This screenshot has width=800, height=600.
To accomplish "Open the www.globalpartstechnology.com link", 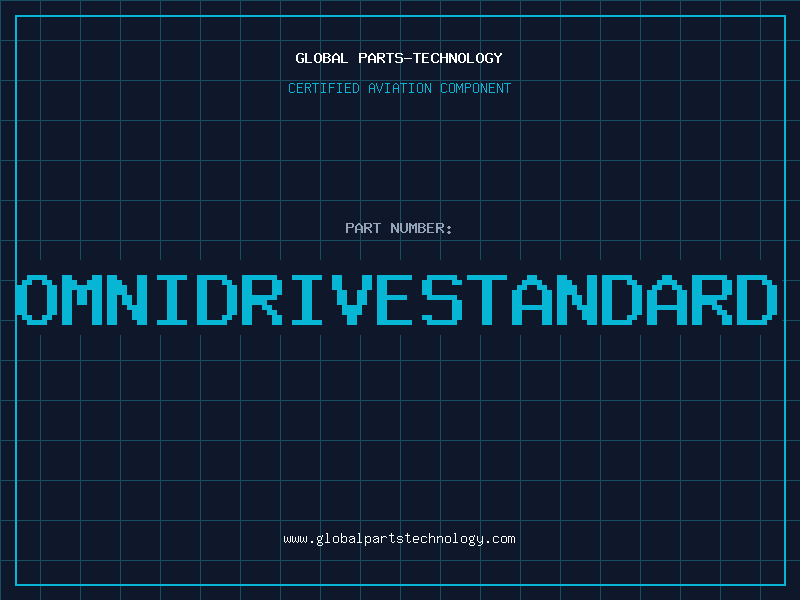I will pyautogui.click(x=399, y=539).
